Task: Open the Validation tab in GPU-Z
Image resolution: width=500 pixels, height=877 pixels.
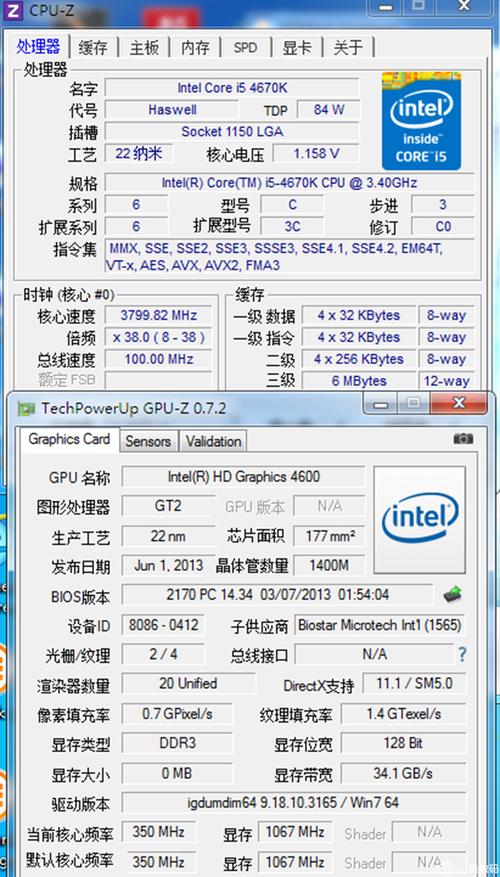Action: coord(213,441)
